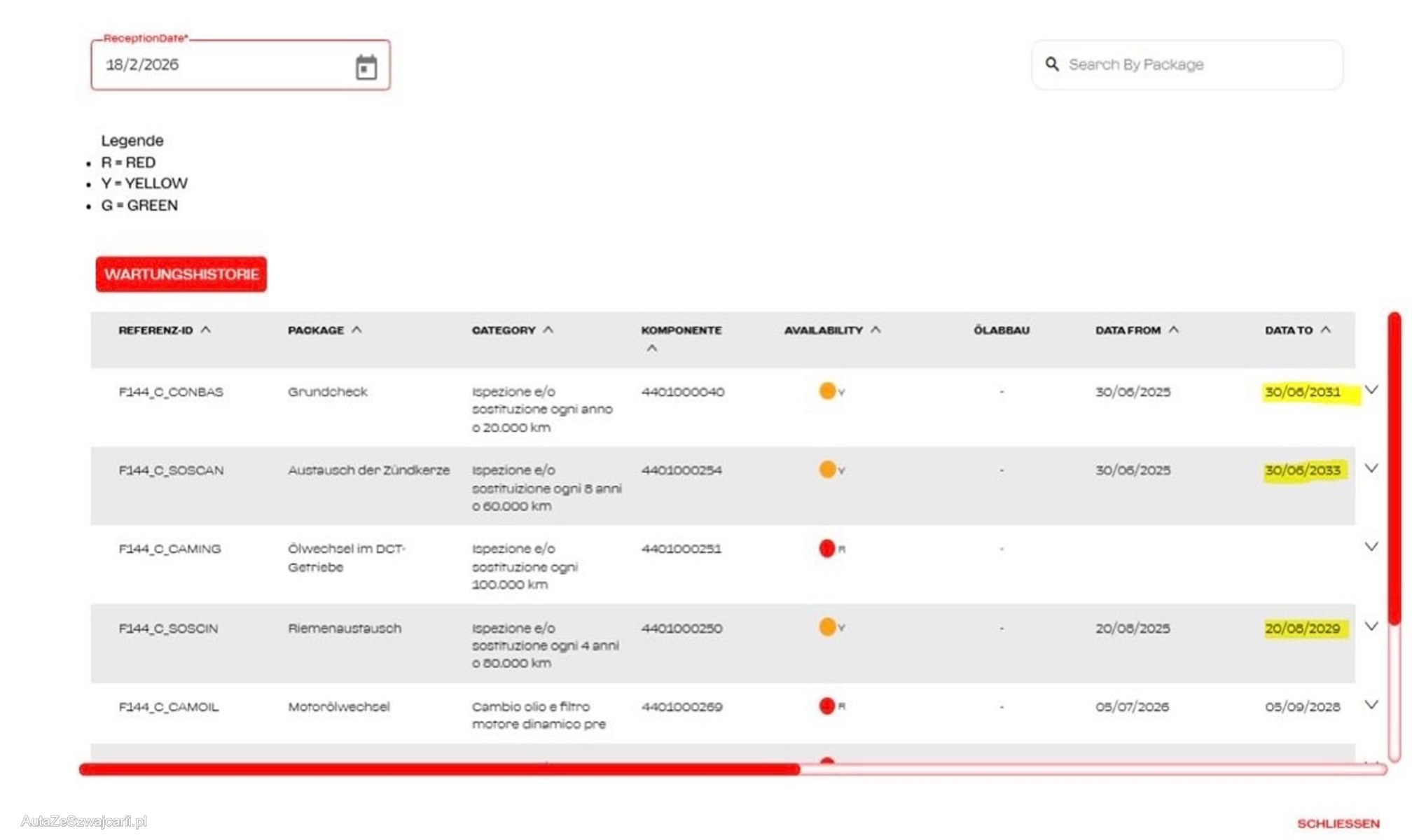Click the search magnifier icon
1412x840 pixels.
(x=1051, y=64)
